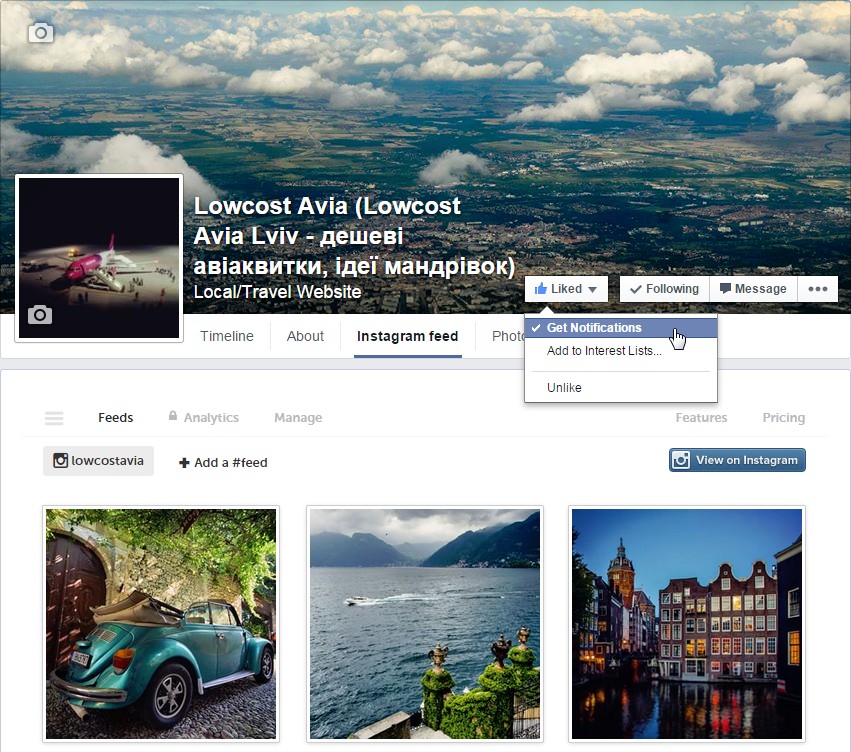Click View on Instagram button
Viewport: 851px width, 752px height.
point(737,460)
